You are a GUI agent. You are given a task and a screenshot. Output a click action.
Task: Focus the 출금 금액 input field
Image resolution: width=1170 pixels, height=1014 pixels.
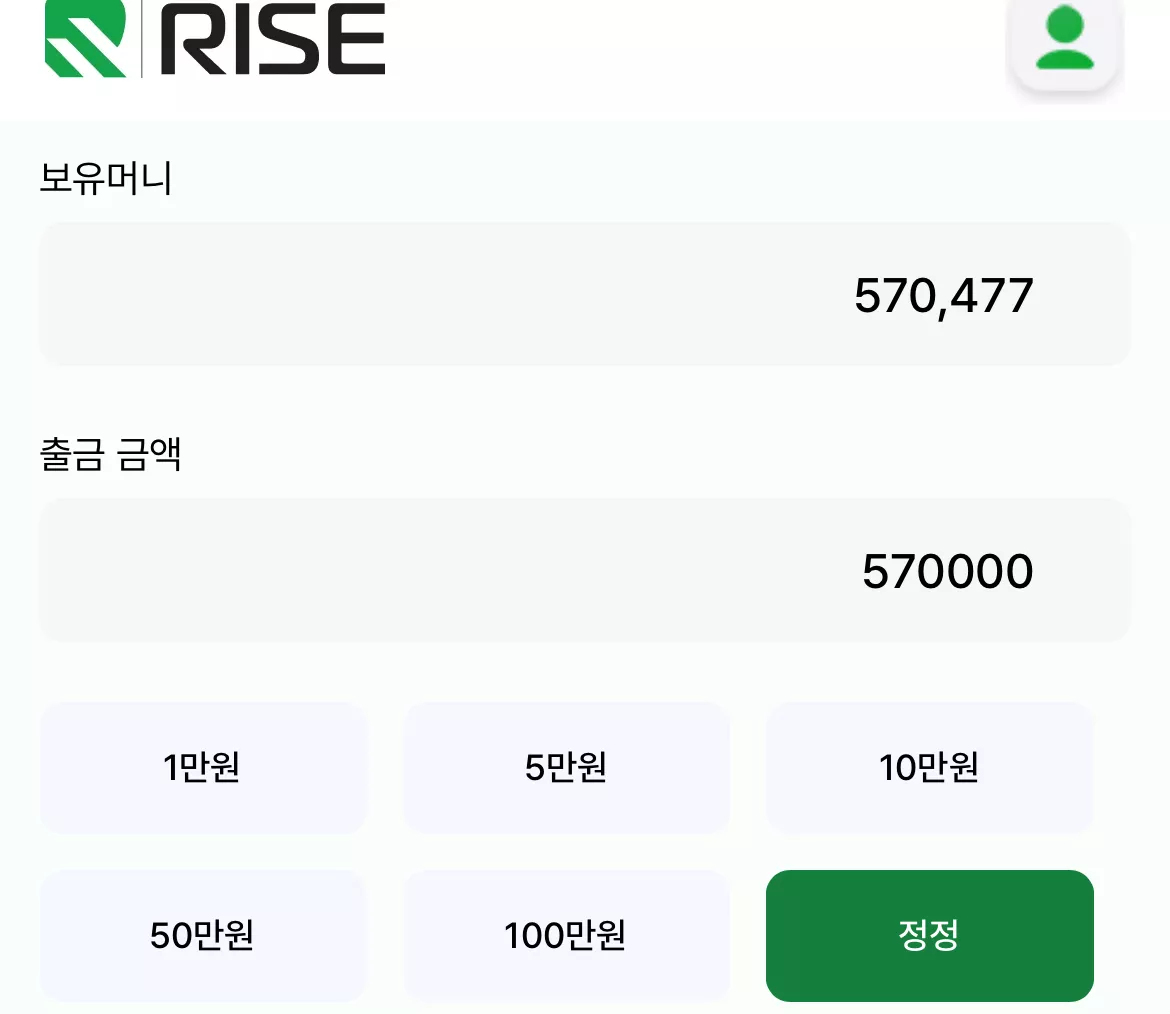585,570
